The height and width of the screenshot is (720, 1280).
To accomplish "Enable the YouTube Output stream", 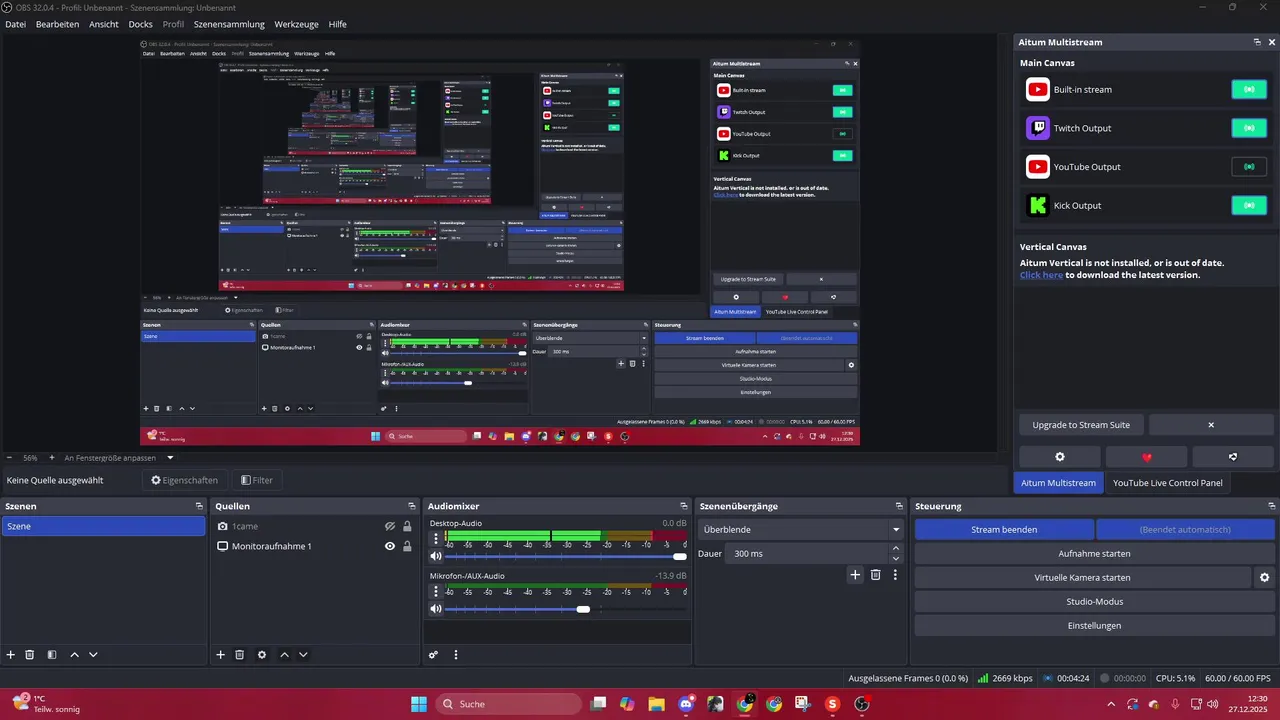I will pyautogui.click(x=1249, y=167).
